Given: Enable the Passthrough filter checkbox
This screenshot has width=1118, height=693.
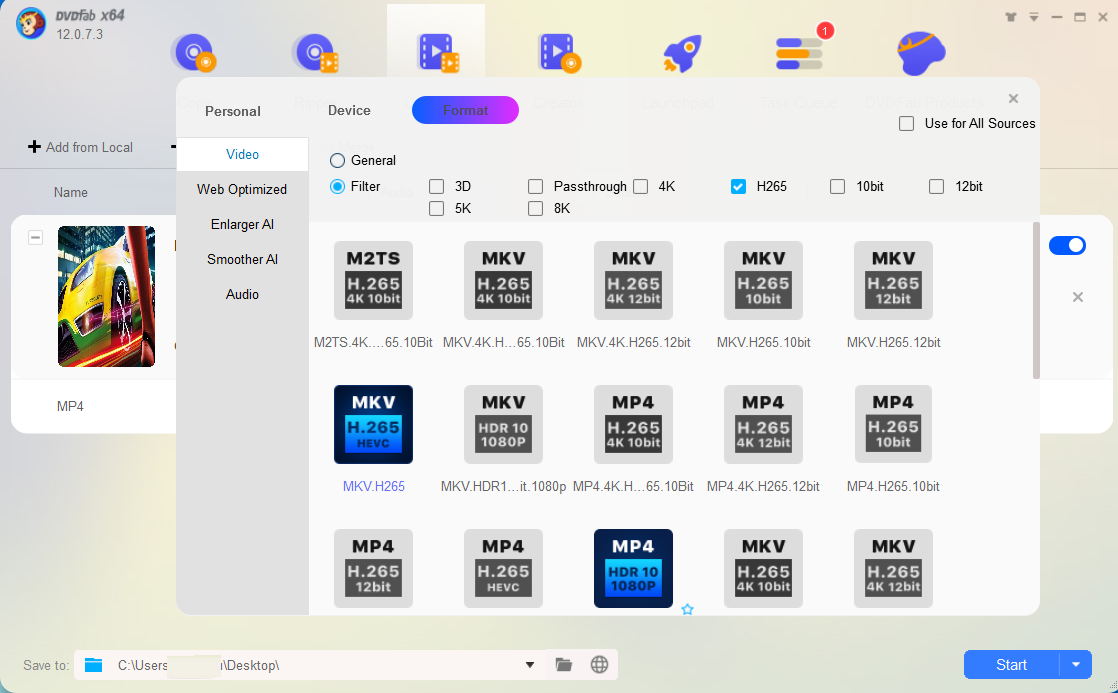Looking at the screenshot, I should [x=535, y=186].
